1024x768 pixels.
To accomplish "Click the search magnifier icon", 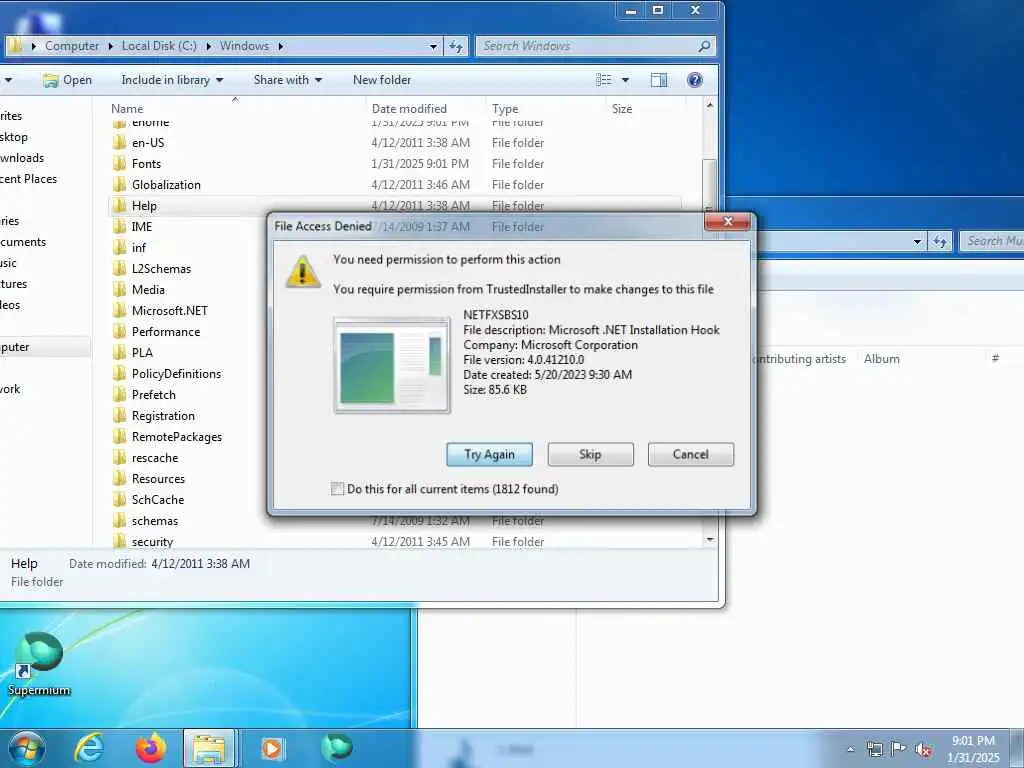I will [x=704, y=46].
